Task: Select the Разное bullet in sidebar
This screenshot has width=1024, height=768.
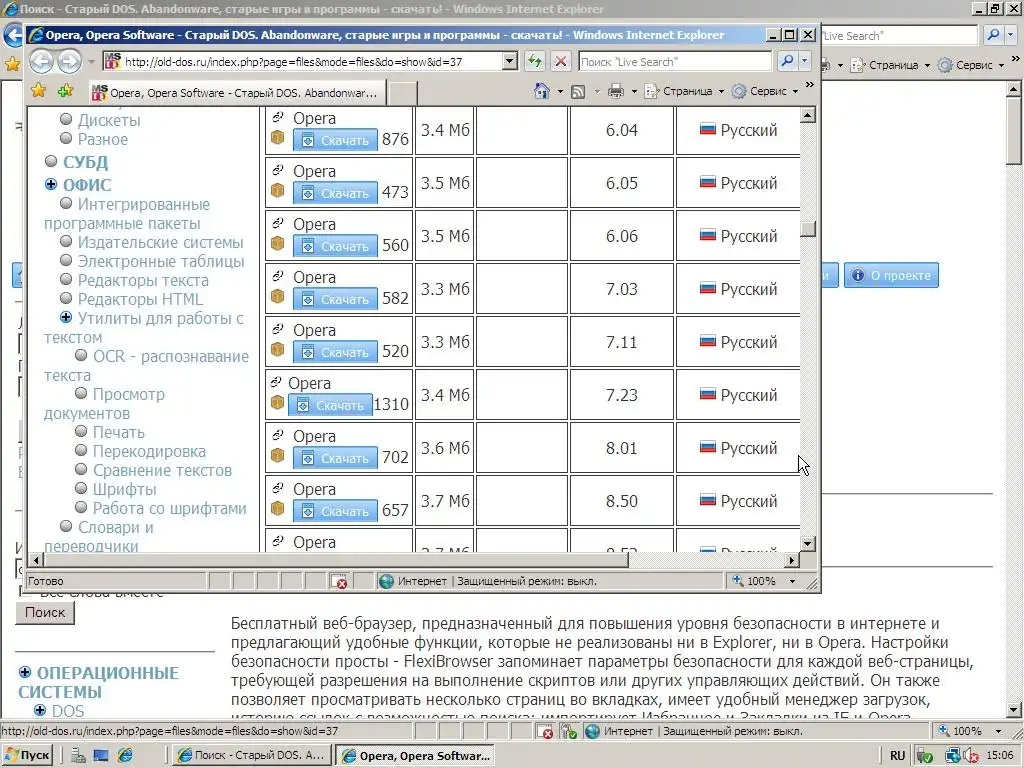Action: point(66,138)
